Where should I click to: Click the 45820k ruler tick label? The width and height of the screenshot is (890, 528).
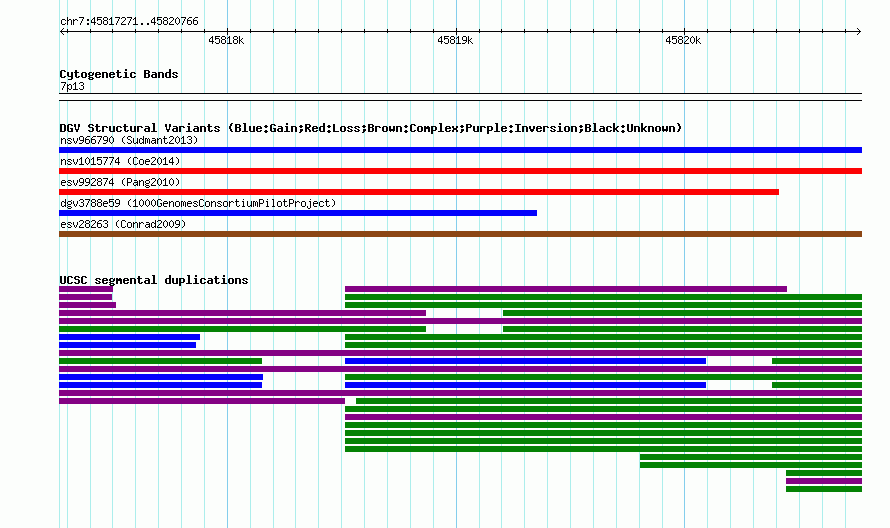[683, 40]
